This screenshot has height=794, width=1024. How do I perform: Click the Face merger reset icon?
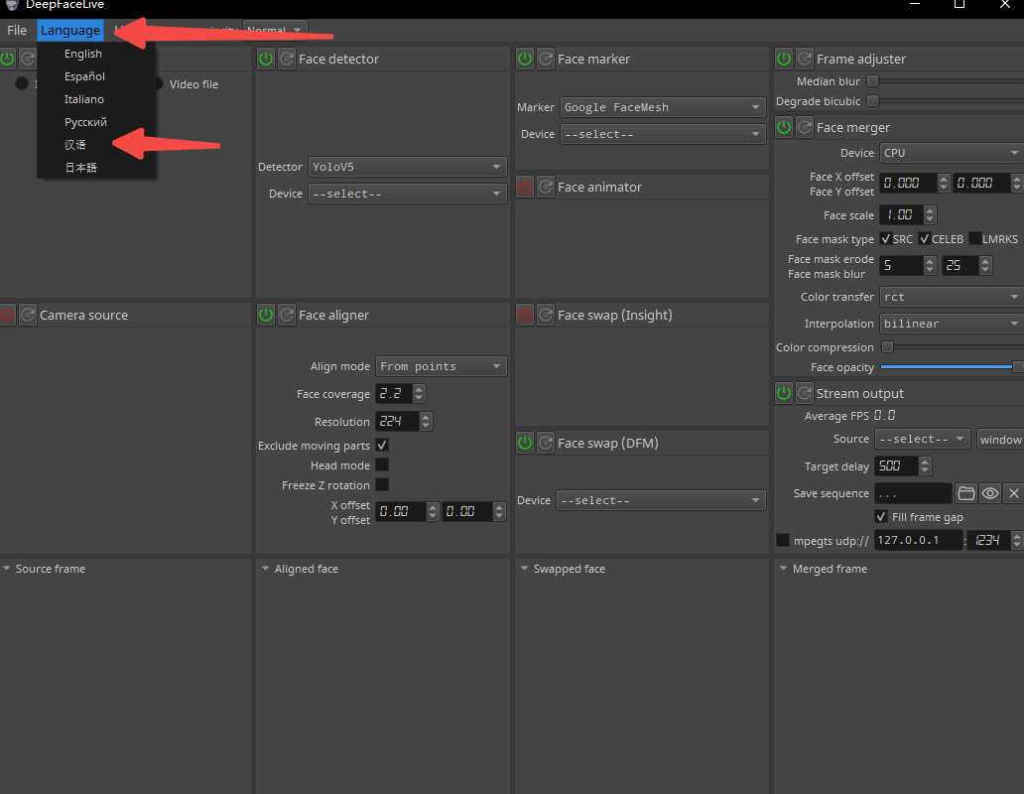(x=804, y=127)
